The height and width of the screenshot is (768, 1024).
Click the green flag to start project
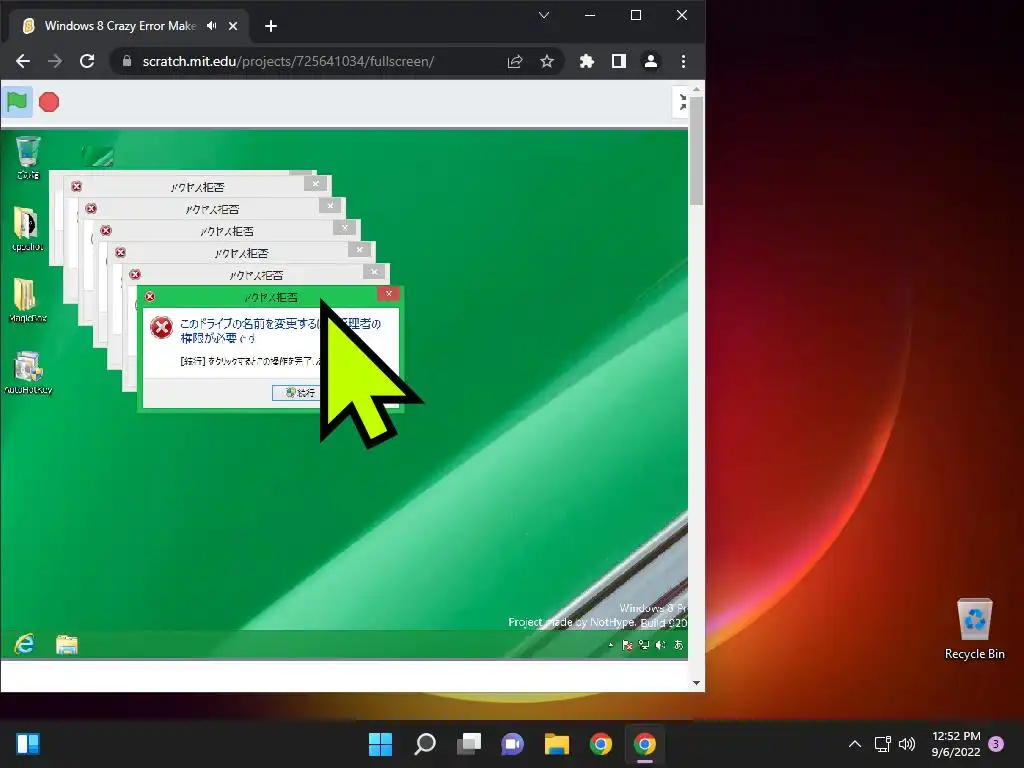point(17,102)
